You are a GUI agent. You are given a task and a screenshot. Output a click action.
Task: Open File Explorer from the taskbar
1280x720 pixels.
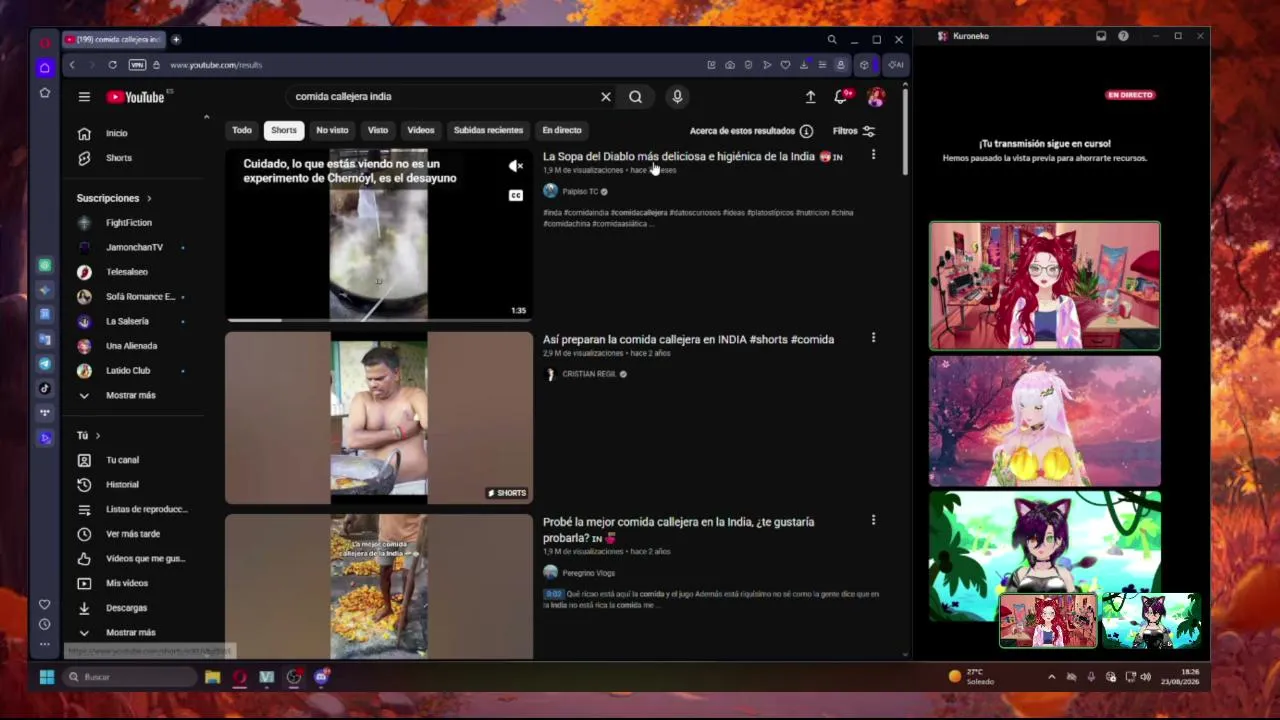(212, 677)
